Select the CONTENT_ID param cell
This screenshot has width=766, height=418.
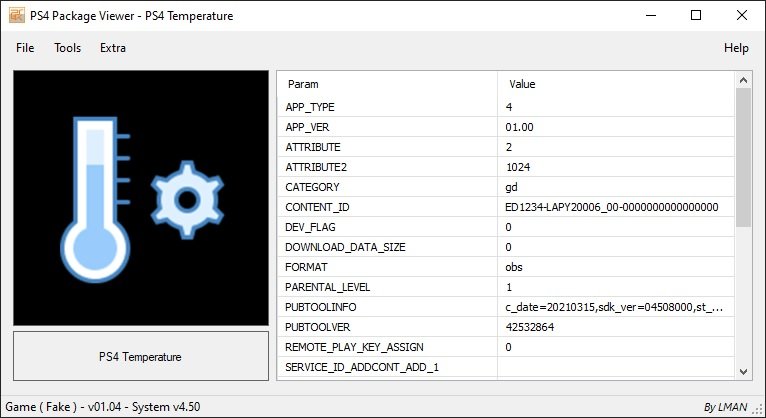pos(387,207)
